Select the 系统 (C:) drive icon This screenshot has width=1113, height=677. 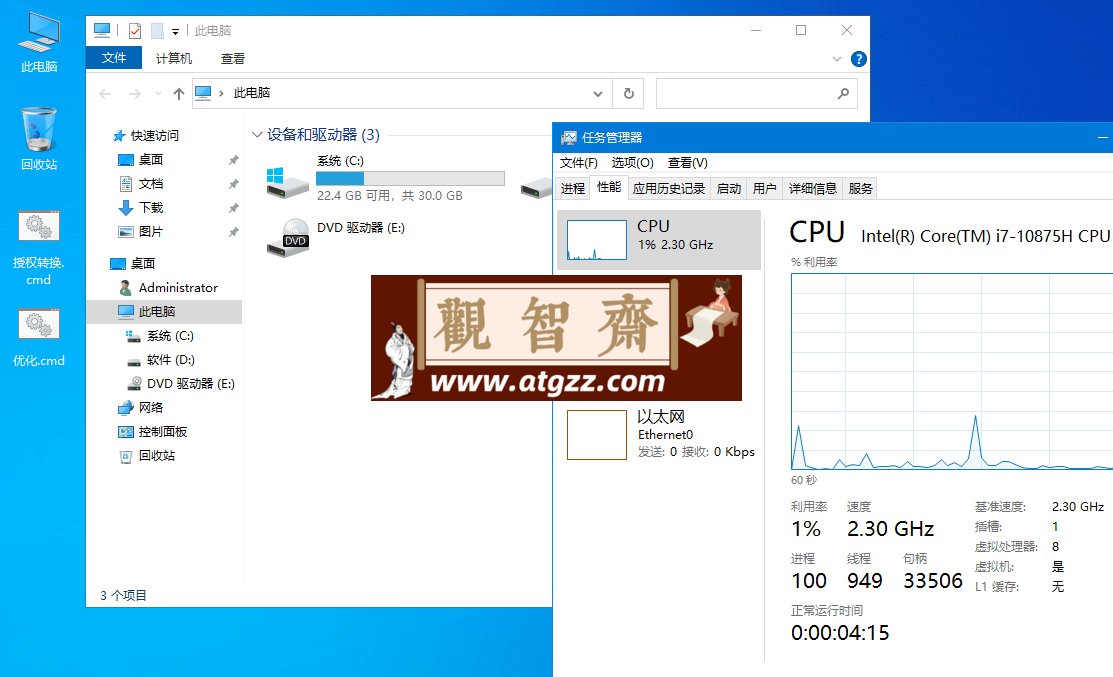pos(287,182)
